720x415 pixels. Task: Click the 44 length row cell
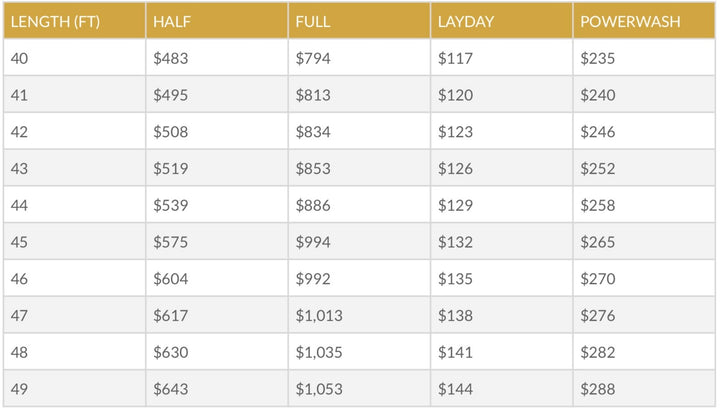tap(20, 205)
